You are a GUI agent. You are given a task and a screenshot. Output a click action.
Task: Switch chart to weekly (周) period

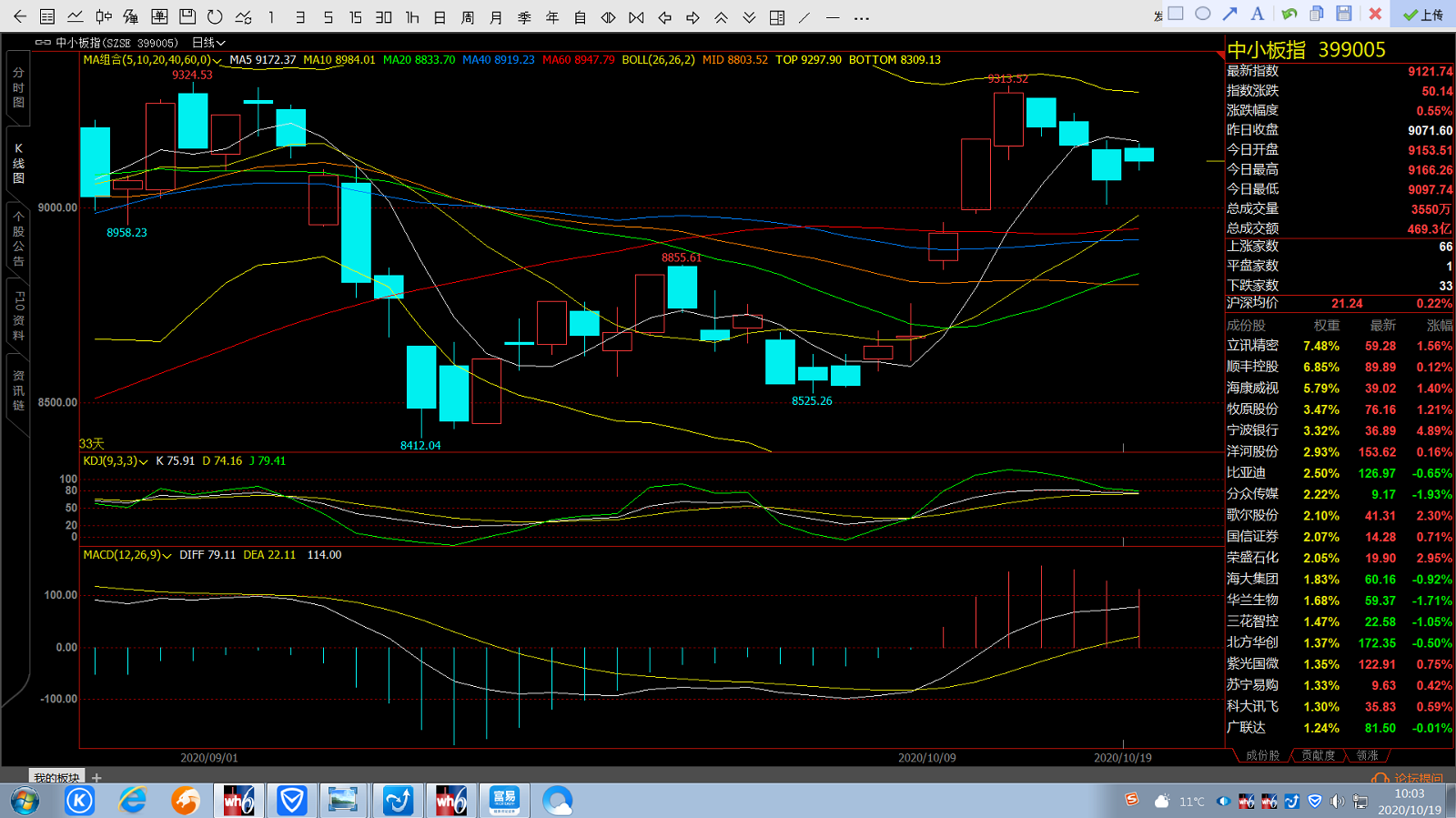pyautogui.click(x=468, y=17)
